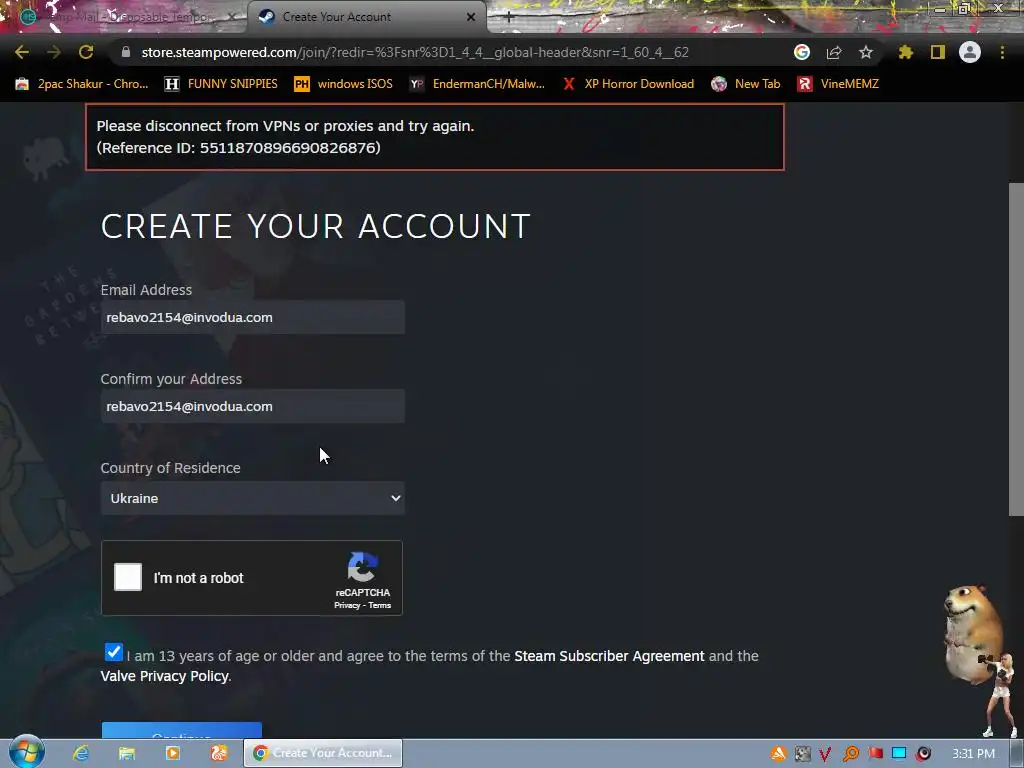The image size is (1024, 768).
Task: View site info via the lock icon
Action: click(126, 52)
